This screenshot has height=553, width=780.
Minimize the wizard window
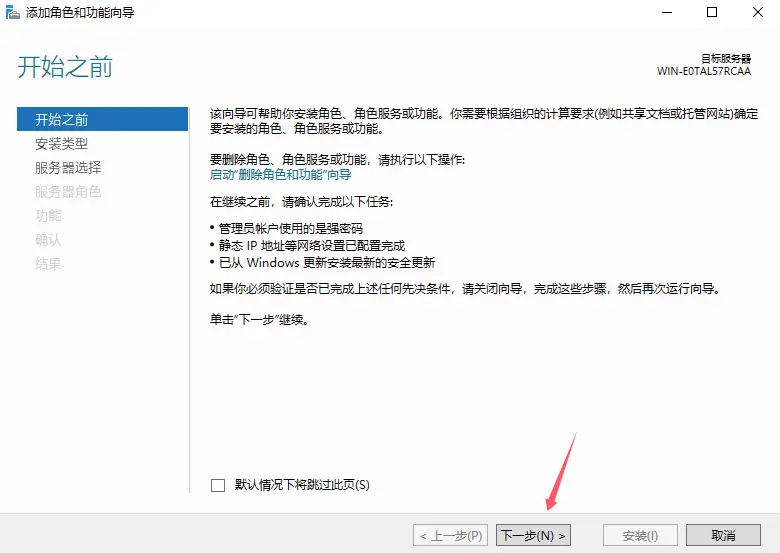pos(667,12)
